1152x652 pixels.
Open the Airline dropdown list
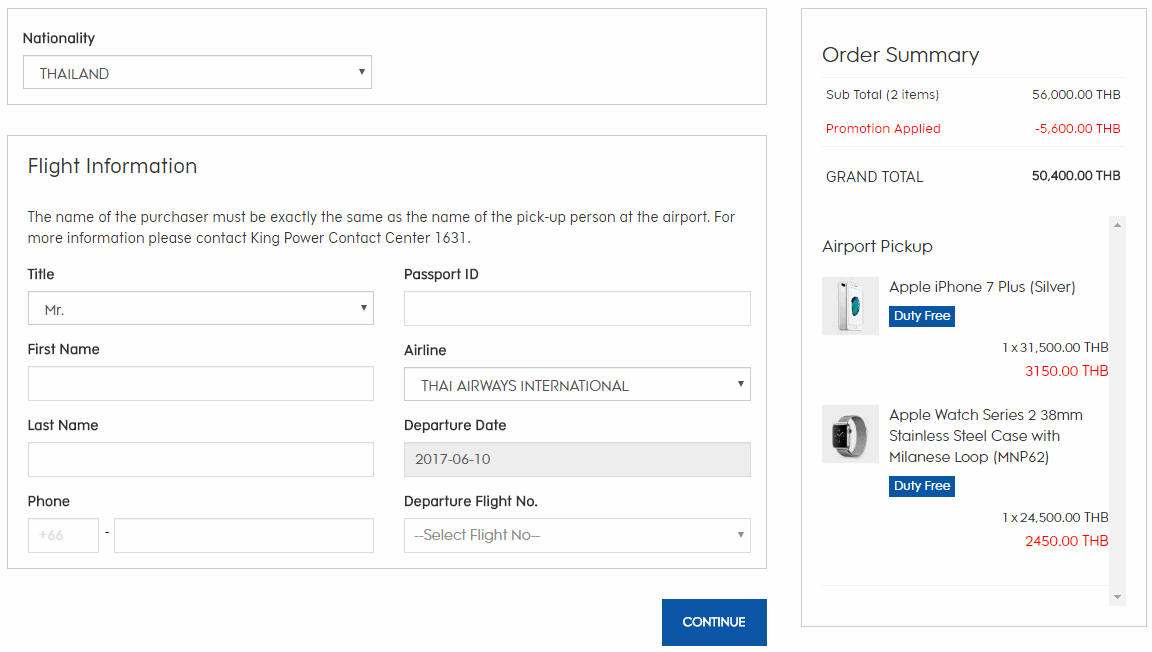[x=577, y=385]
